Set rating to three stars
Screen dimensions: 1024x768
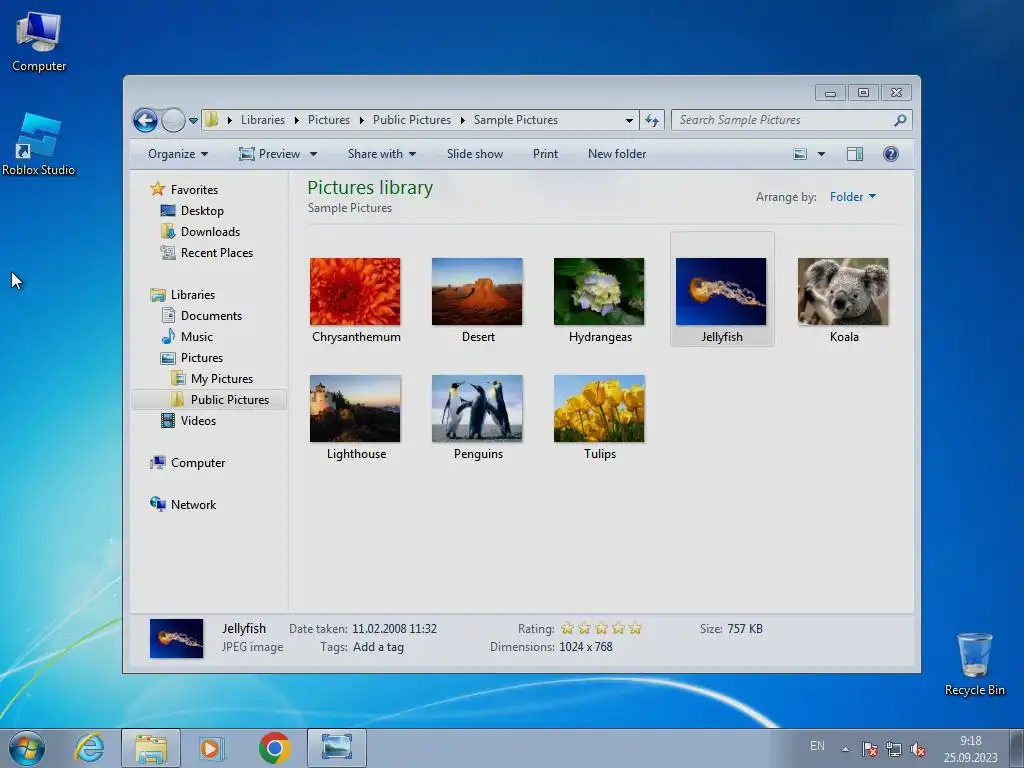tap(601, 629)
